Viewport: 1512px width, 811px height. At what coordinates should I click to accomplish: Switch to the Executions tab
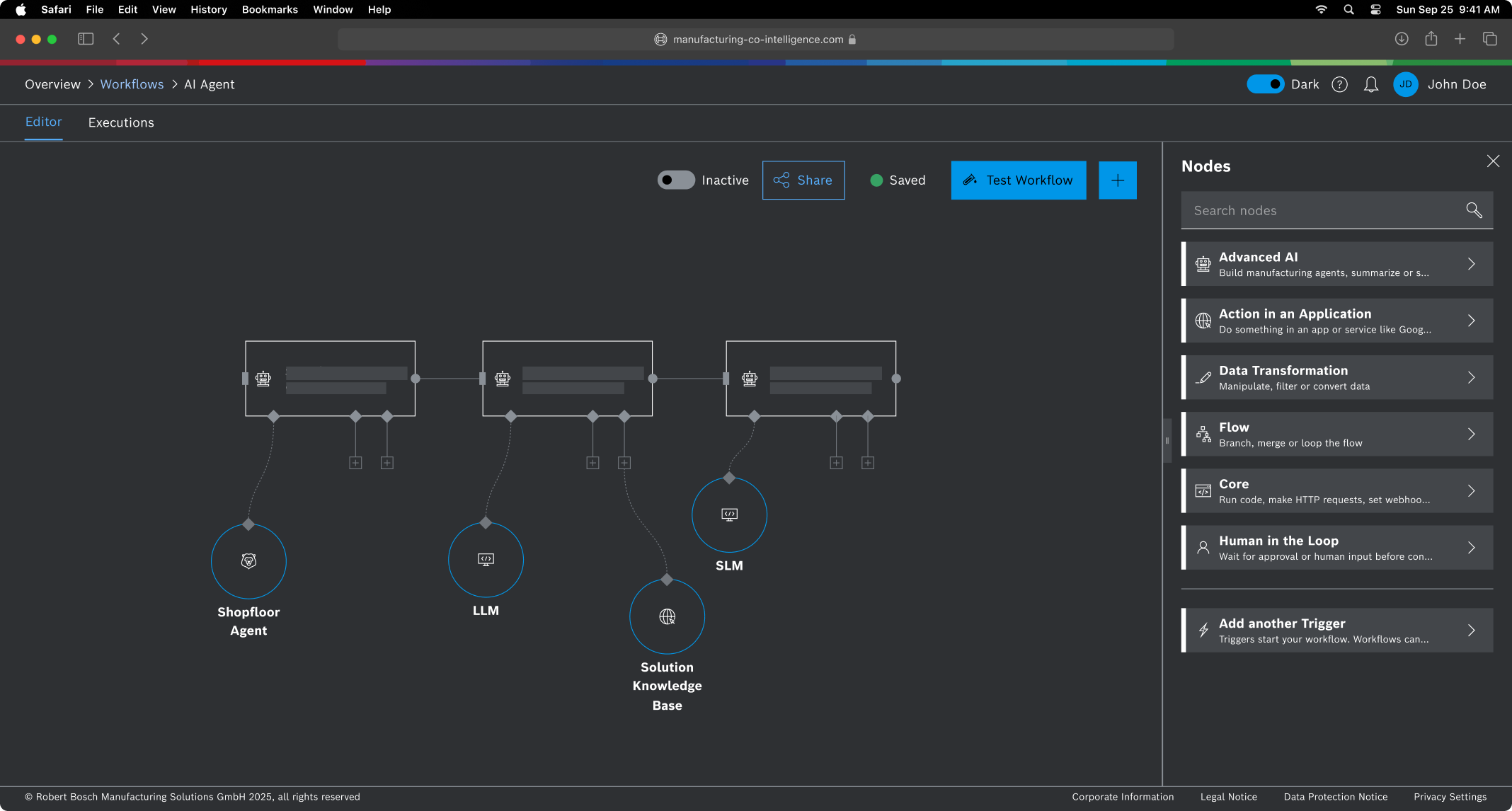pos(121,122)
